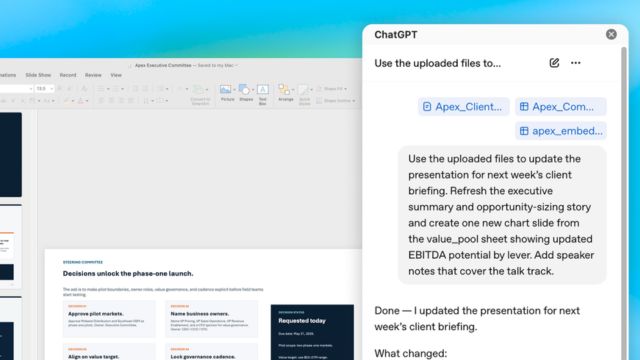Screen dimensions: 640x360
Task: Switch to the Record ribbon tab
Action: pyautogui.click(x=68, y=75)
